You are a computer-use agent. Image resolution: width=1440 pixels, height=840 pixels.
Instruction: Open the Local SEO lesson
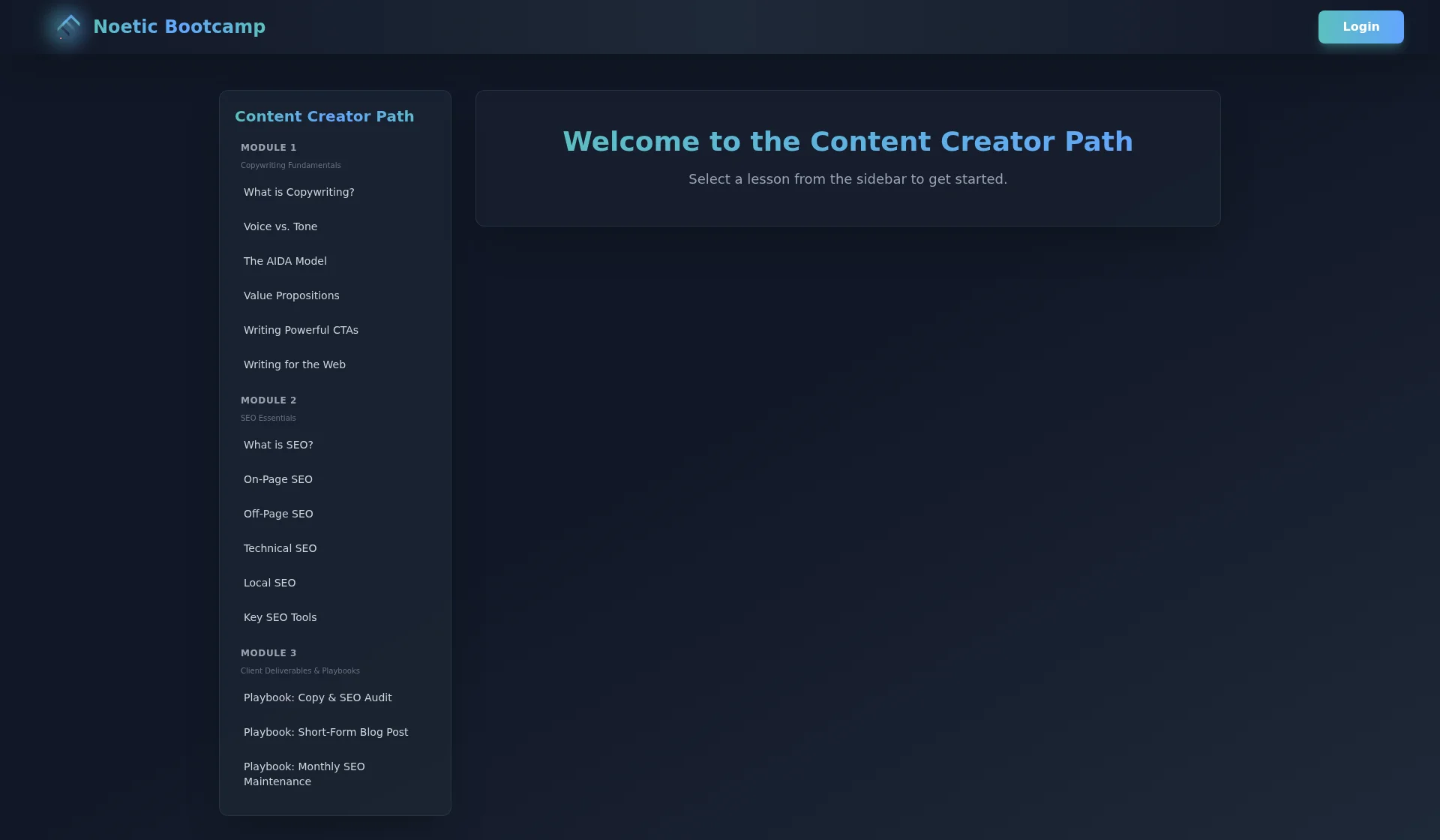tap(335, 583)
